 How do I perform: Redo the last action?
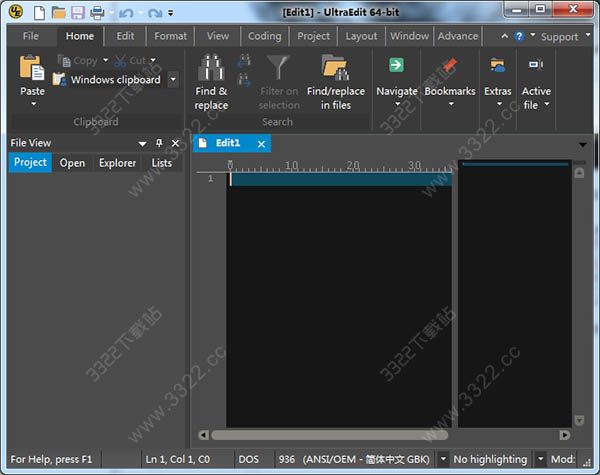pos(155,13)
